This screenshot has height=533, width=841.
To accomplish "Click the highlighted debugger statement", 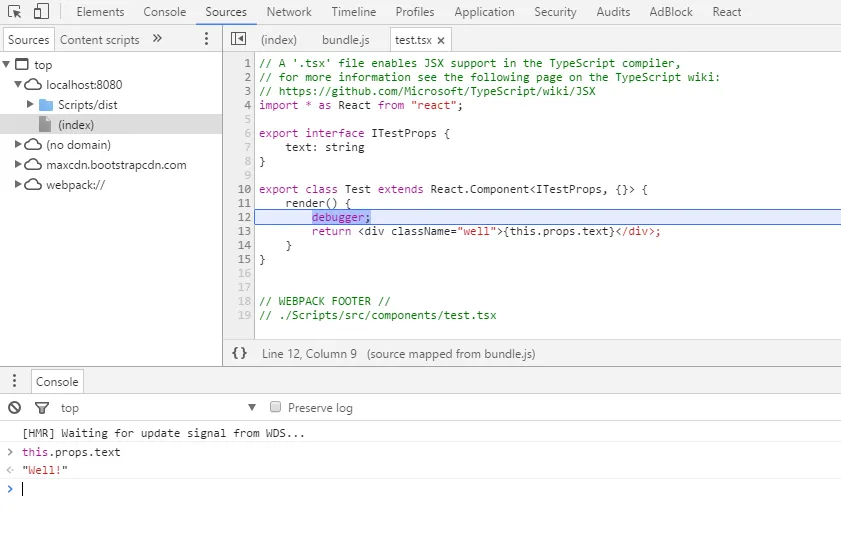I will pyautogui.click(x=341, y=217).
